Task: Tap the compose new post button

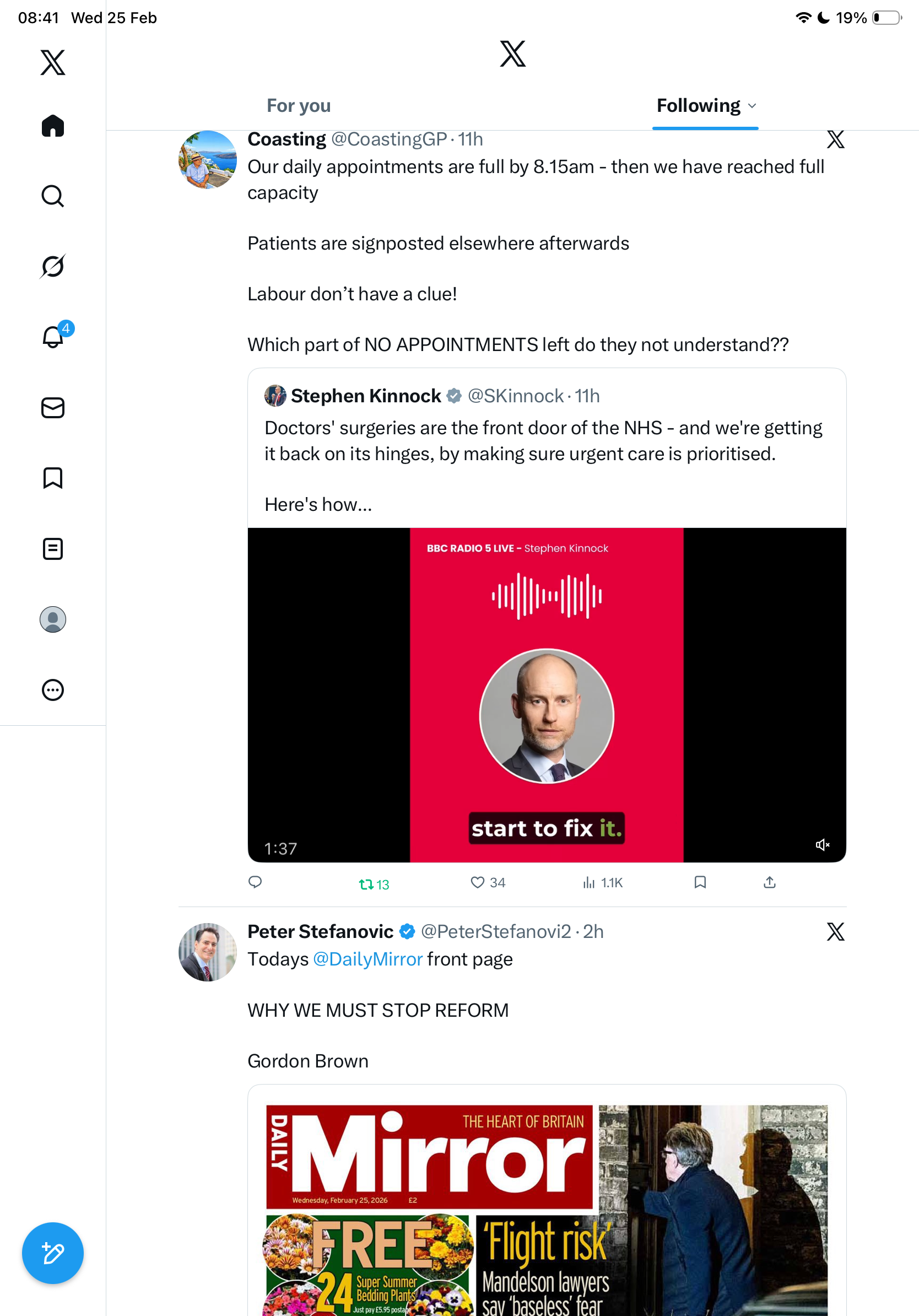Action: (53, 1253)
